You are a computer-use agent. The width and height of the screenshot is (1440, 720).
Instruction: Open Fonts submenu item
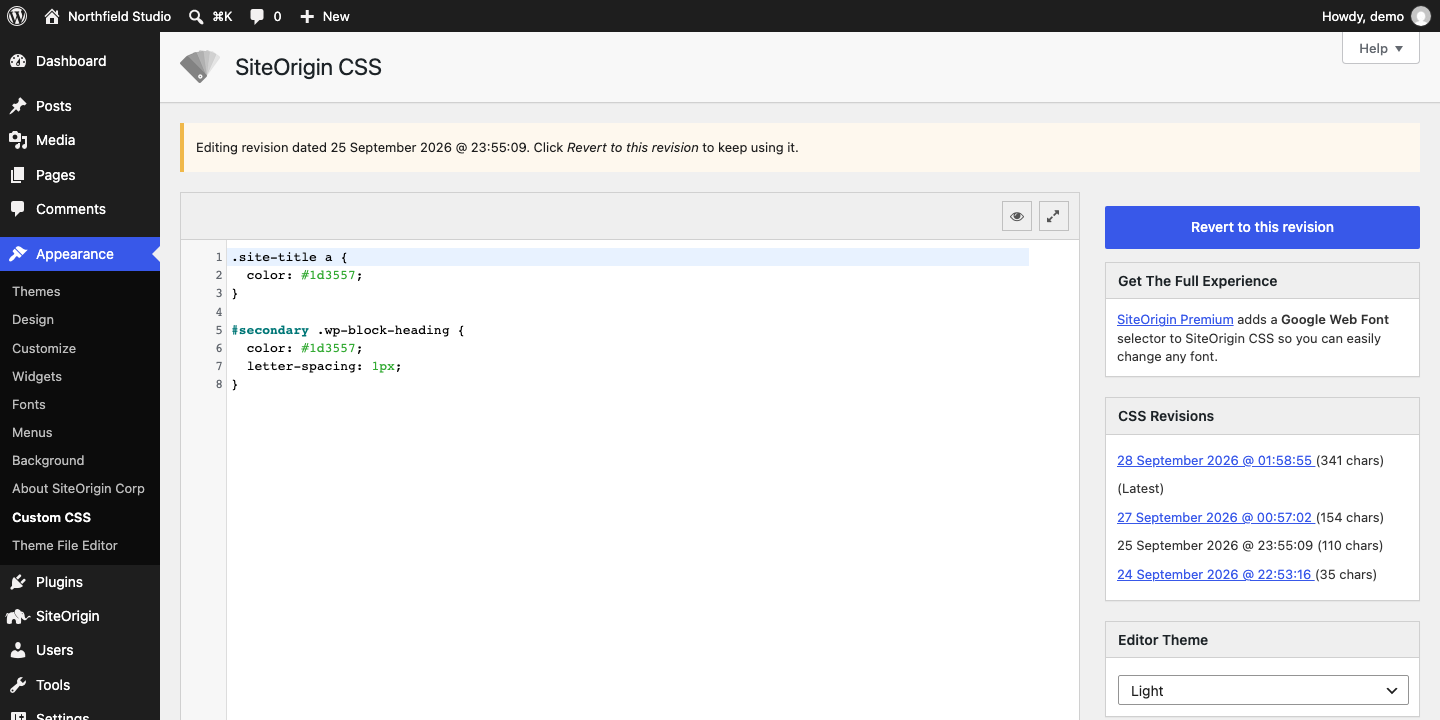[29, 404]
